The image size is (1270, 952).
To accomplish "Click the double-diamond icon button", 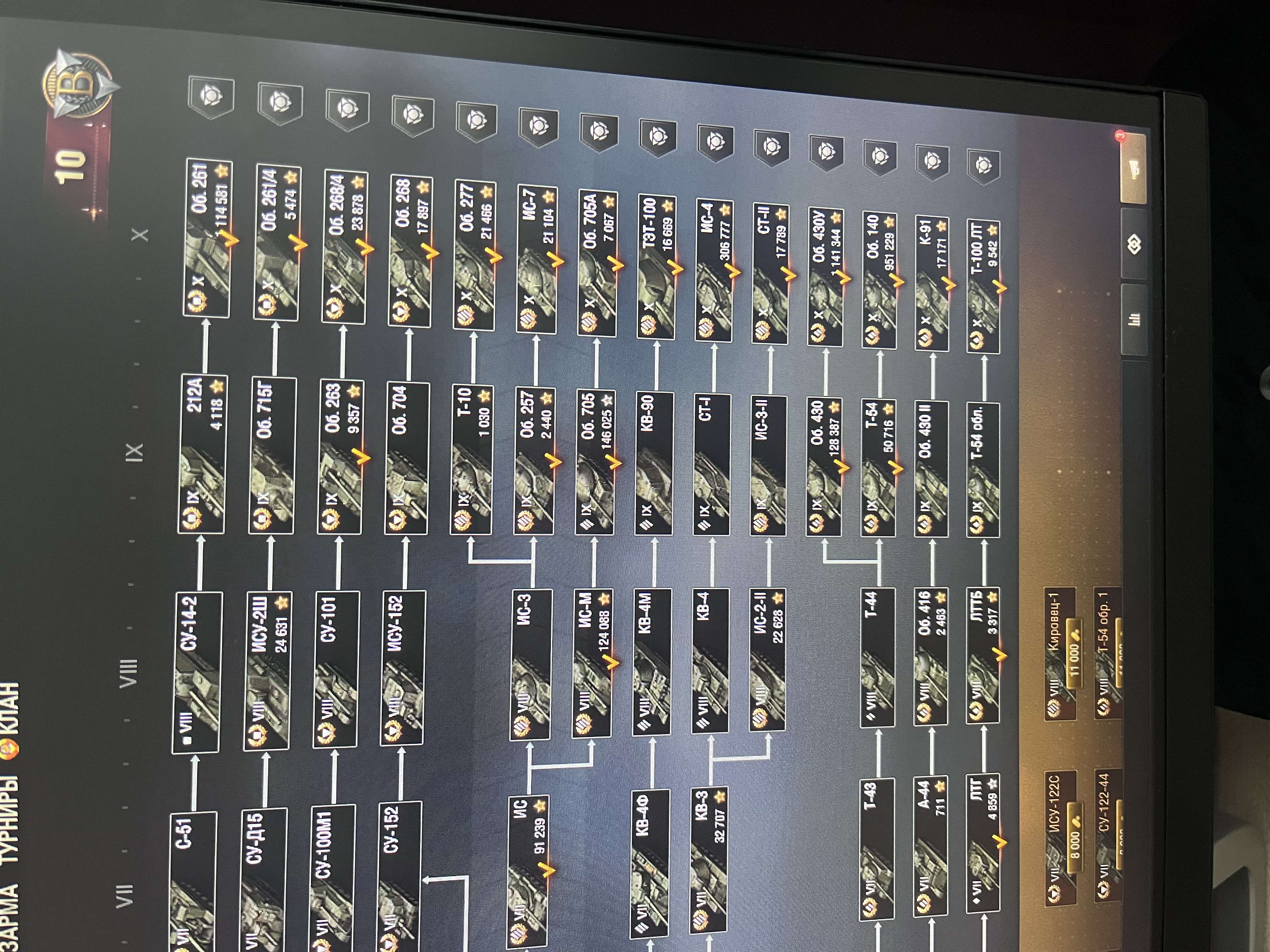I will point(1133,245).
